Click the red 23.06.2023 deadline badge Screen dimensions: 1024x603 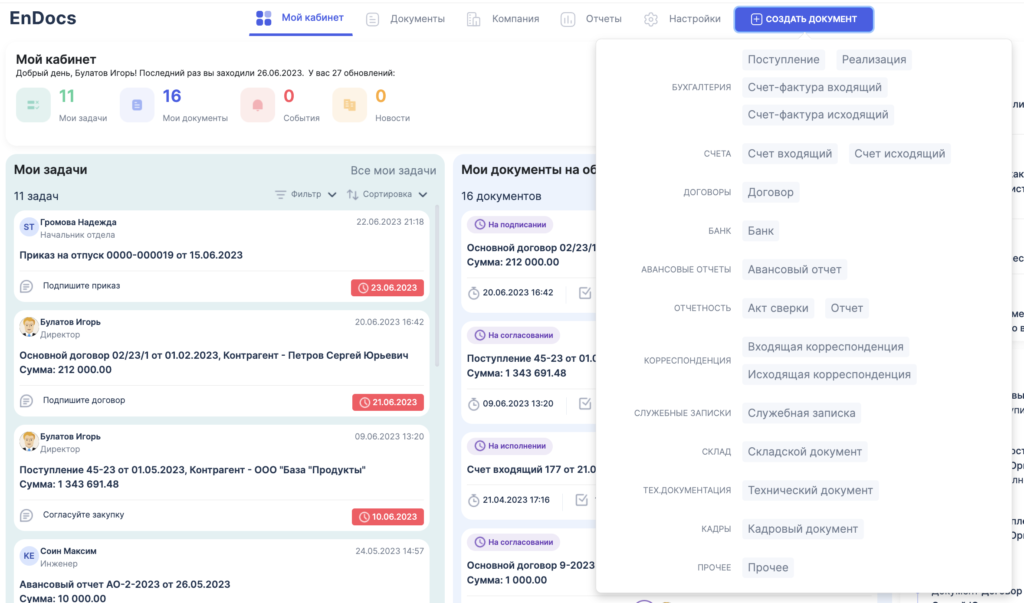pyautogui.click(x=387, y=288)
